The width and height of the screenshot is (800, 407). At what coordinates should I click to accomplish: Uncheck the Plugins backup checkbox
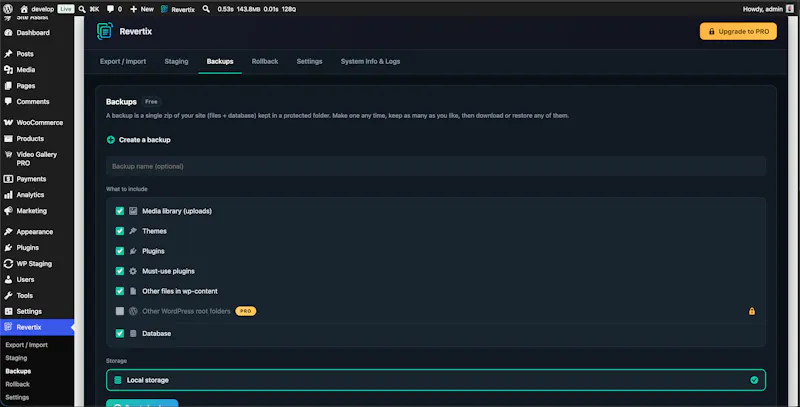(119, 251)
